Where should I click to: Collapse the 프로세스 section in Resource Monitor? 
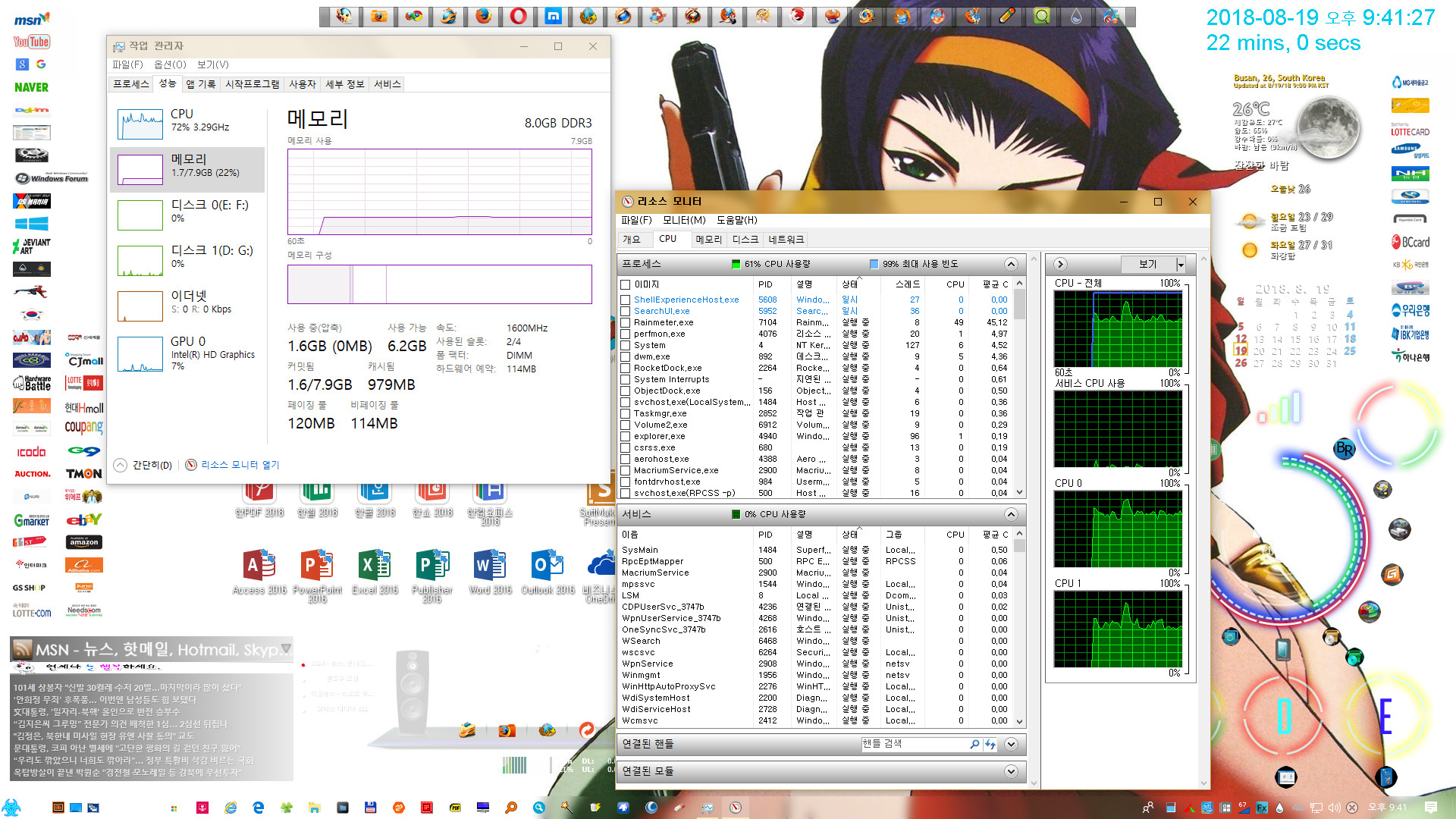(1011, 264)
